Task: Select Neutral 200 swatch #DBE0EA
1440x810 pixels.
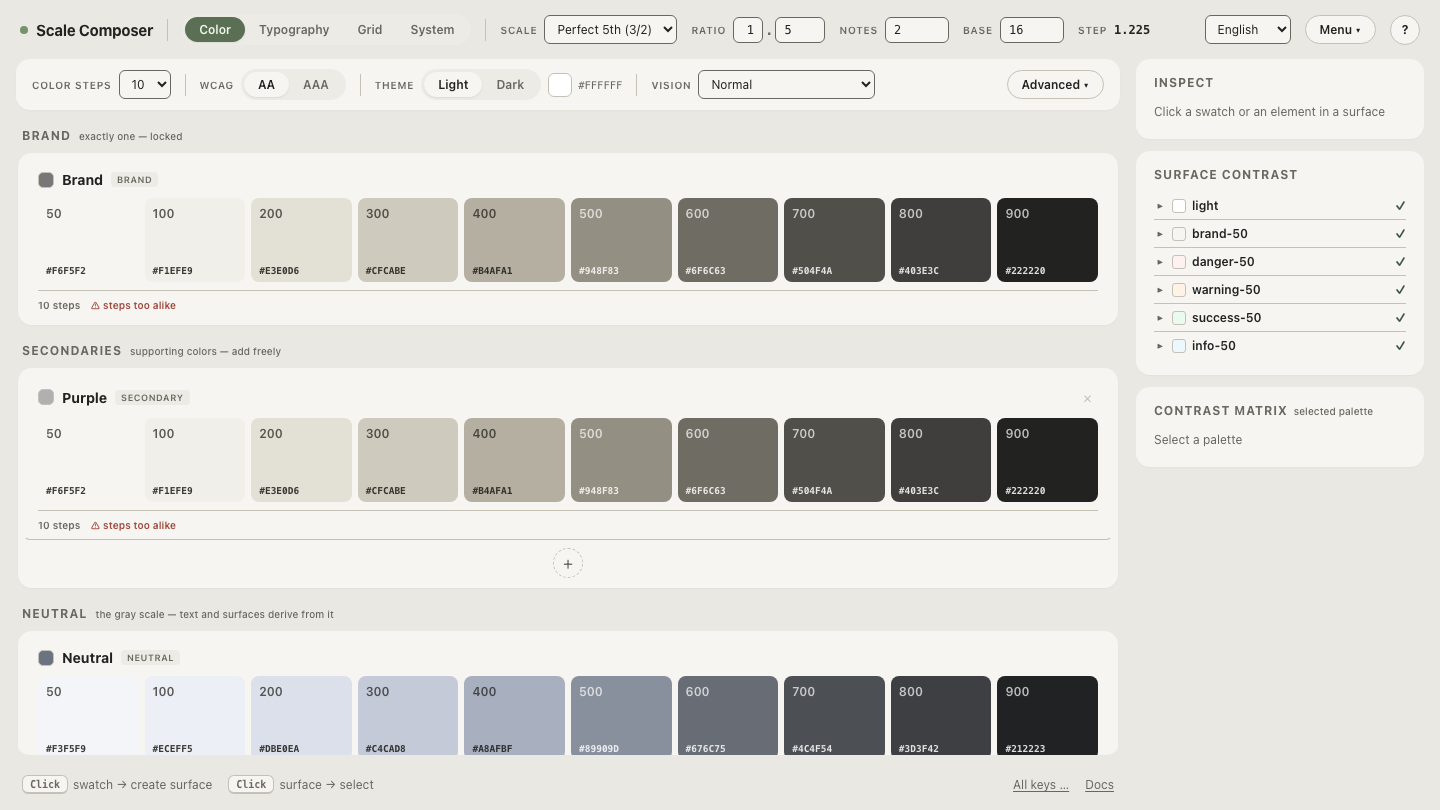Action: (301, 715)
